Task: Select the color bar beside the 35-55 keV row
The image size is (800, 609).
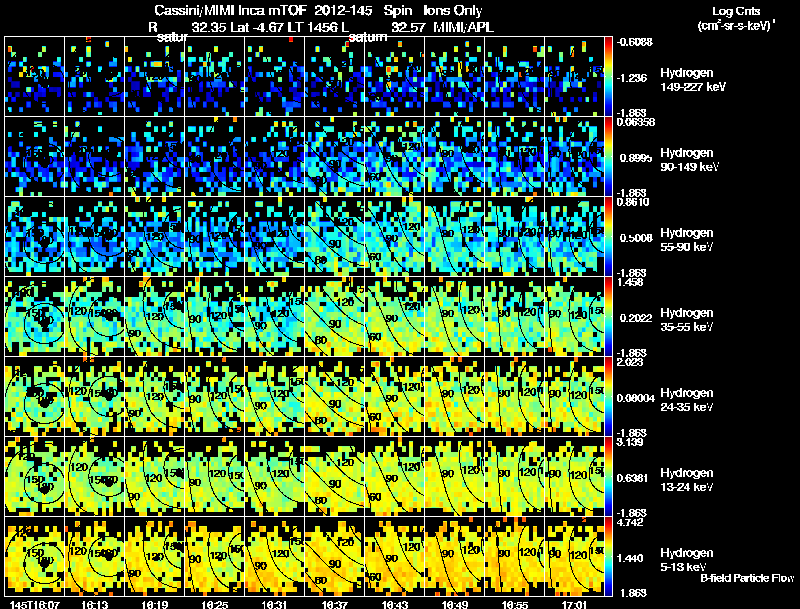Action: pos(608,316)
